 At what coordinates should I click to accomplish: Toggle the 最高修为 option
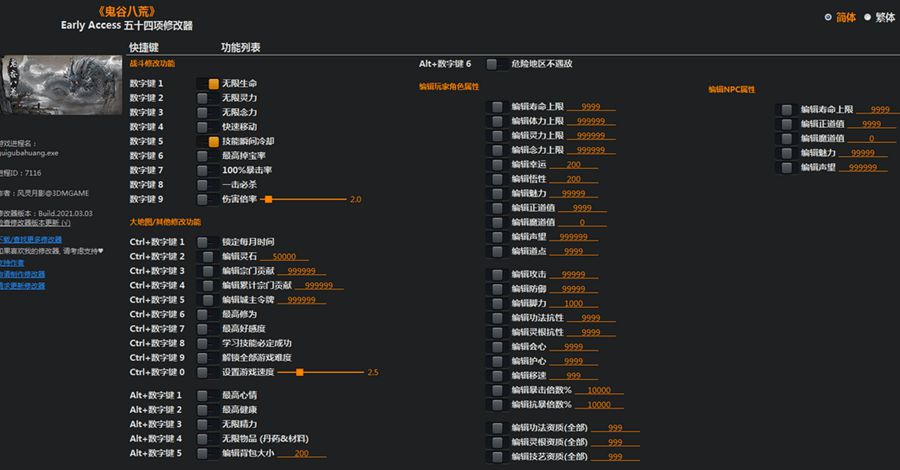click(203, 314)
